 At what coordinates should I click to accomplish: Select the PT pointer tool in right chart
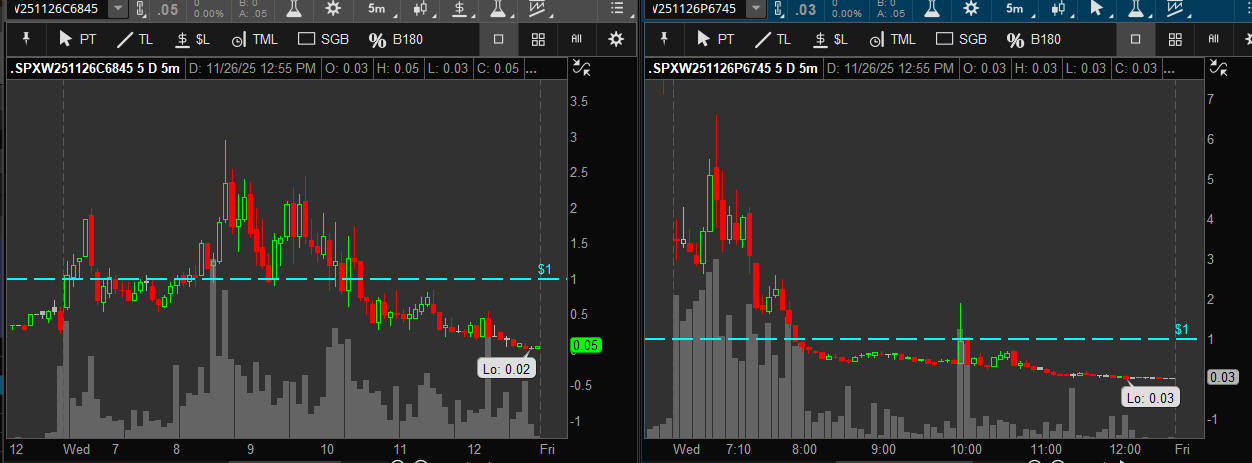pyautogui.click(x=714, y=39)
